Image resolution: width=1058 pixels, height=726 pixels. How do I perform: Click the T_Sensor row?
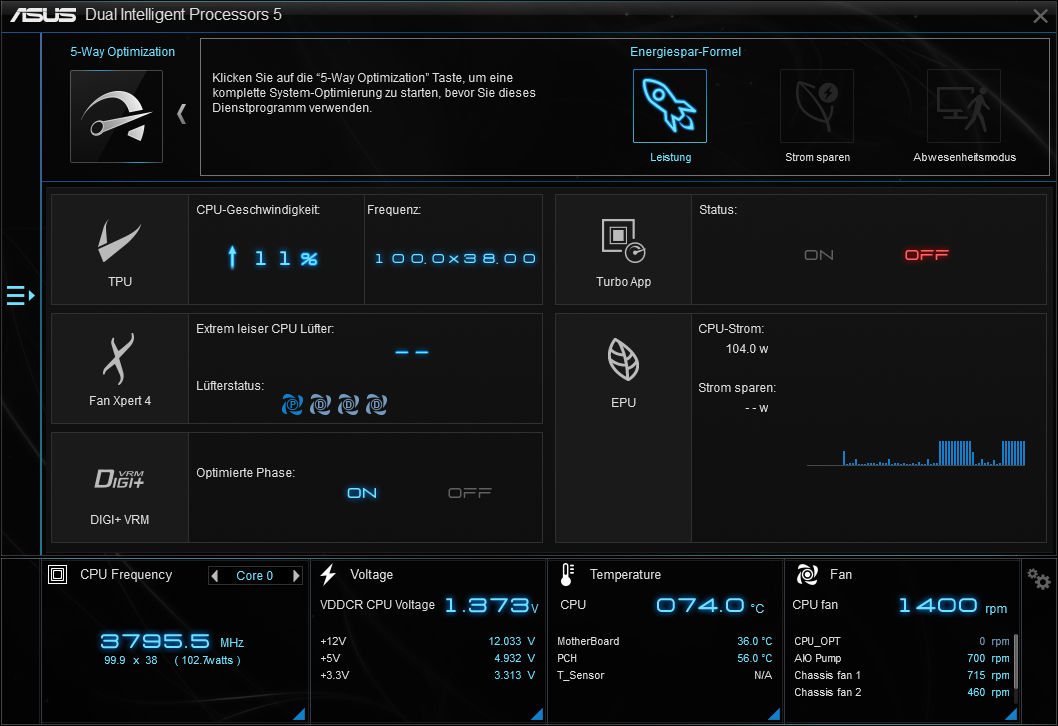pyautogui.click(x=665, y=675)
